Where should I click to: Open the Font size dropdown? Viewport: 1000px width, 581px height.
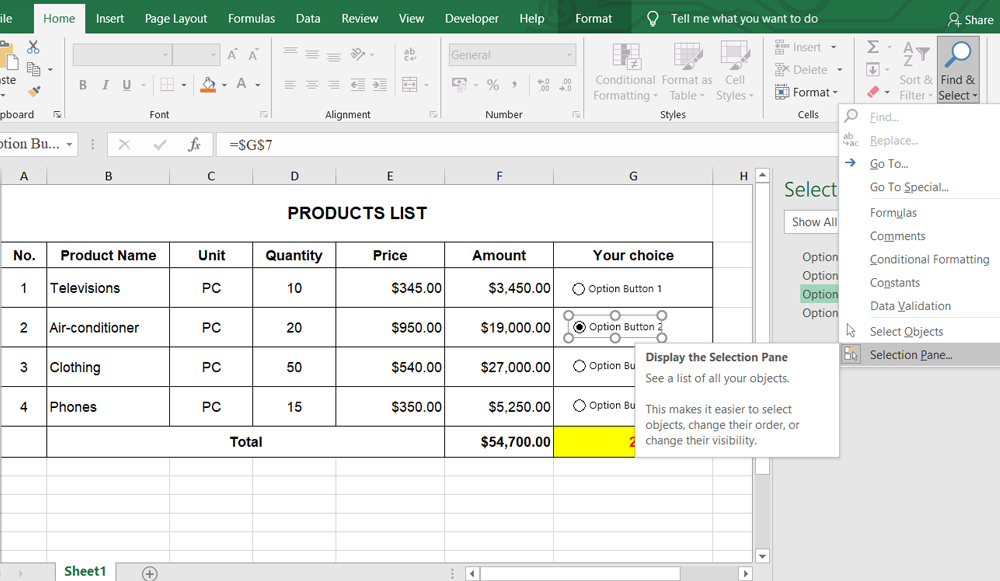pos(213,55)
